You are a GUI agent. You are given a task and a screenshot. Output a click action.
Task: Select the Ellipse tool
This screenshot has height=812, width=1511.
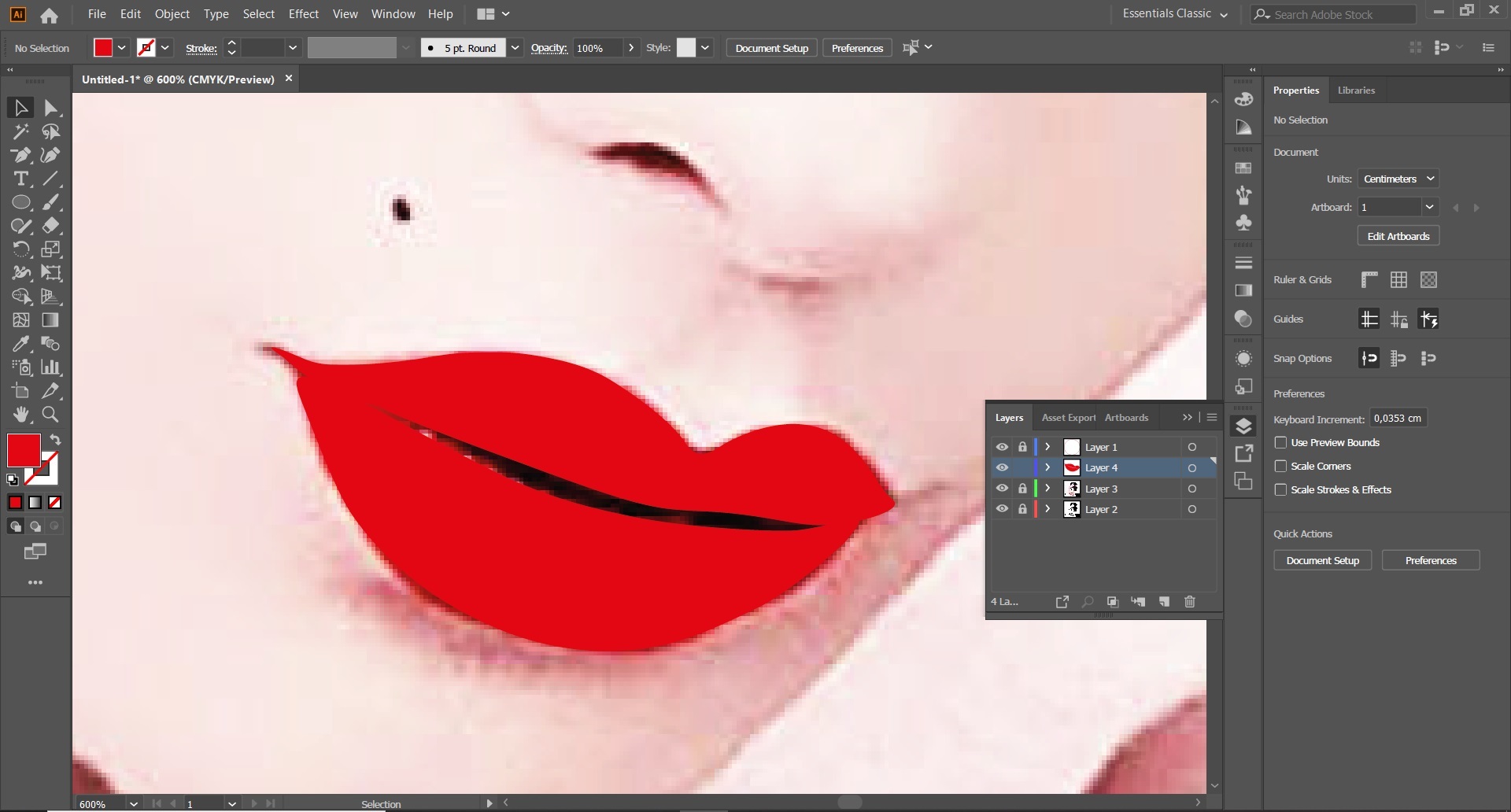point(21,202)
